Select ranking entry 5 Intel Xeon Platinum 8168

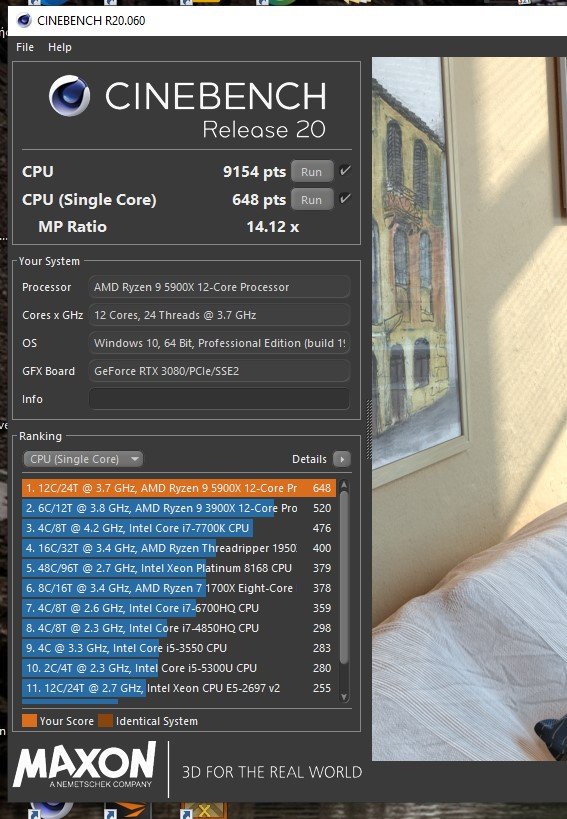(179, 568)
